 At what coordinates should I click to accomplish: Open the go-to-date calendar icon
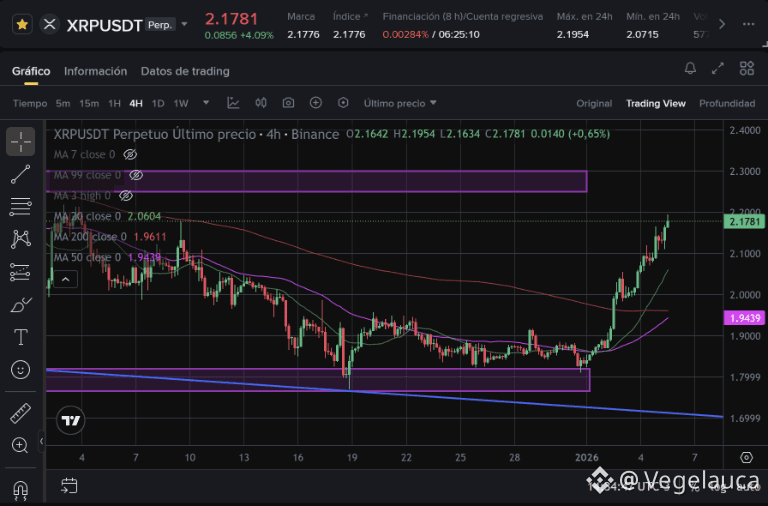coord(69,485)
